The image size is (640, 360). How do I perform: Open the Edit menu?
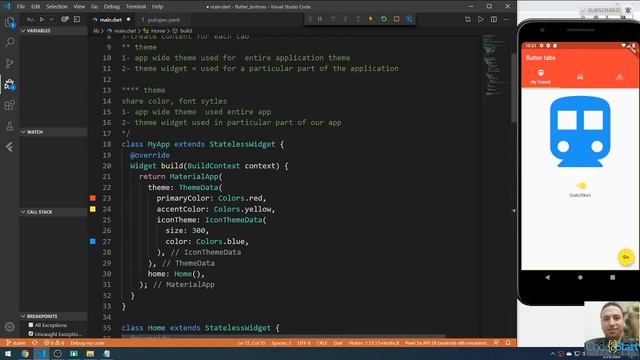(36, 7)
